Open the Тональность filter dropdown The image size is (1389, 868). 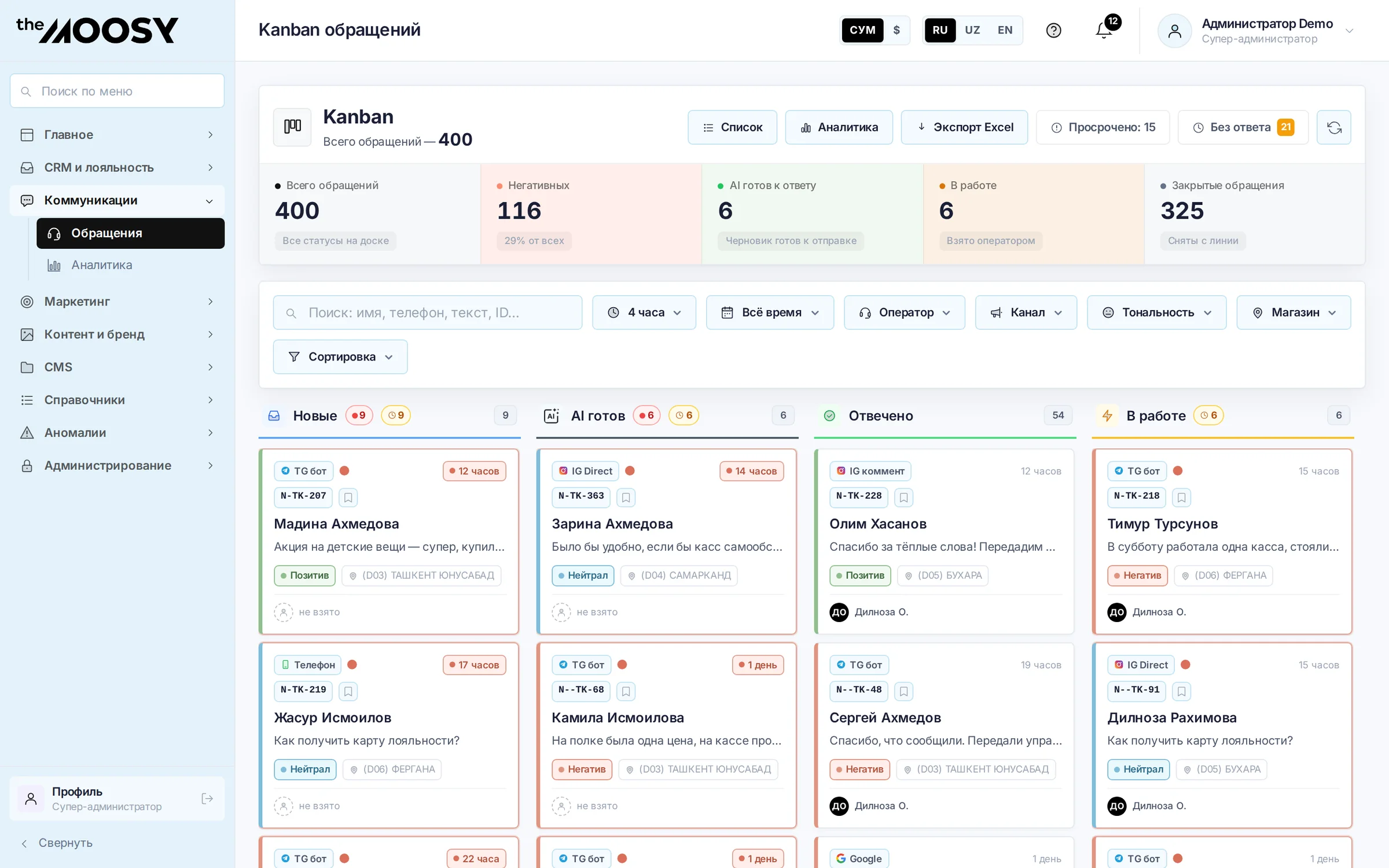click(1157, 312)
